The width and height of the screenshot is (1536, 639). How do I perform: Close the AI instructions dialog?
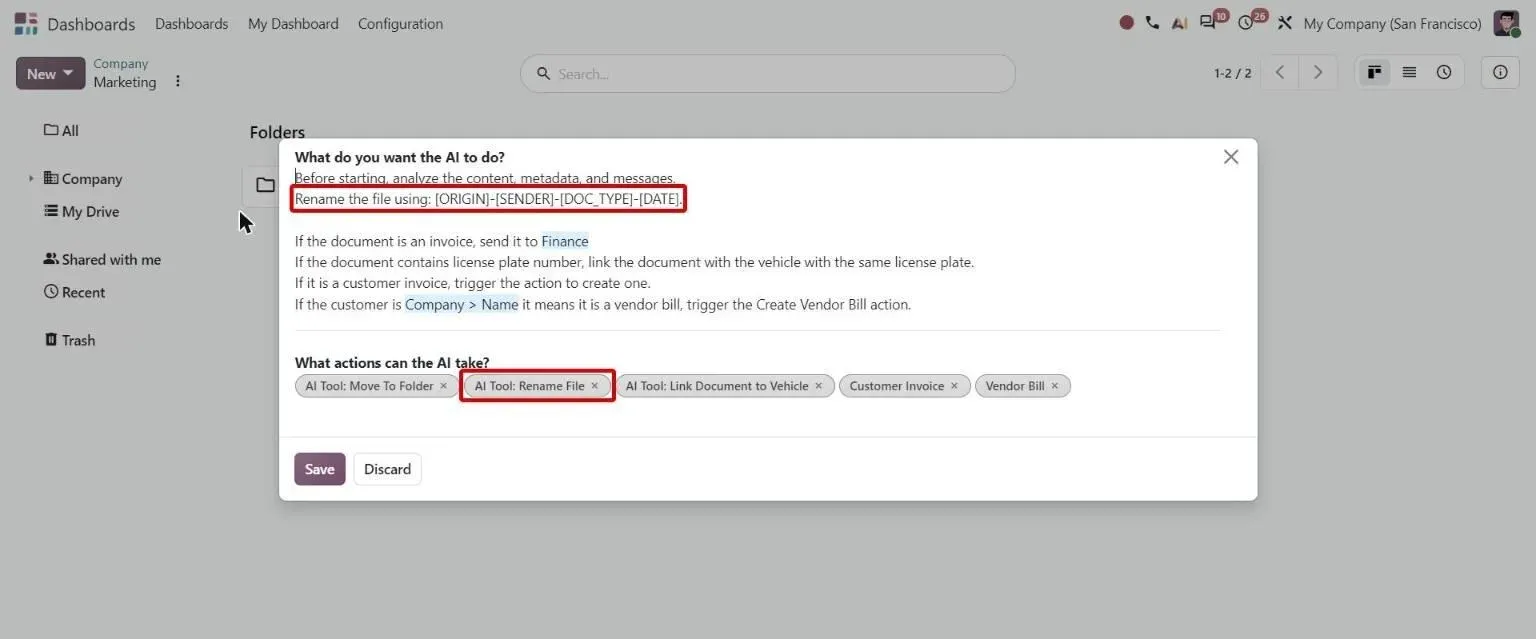tap(1231, 157)
